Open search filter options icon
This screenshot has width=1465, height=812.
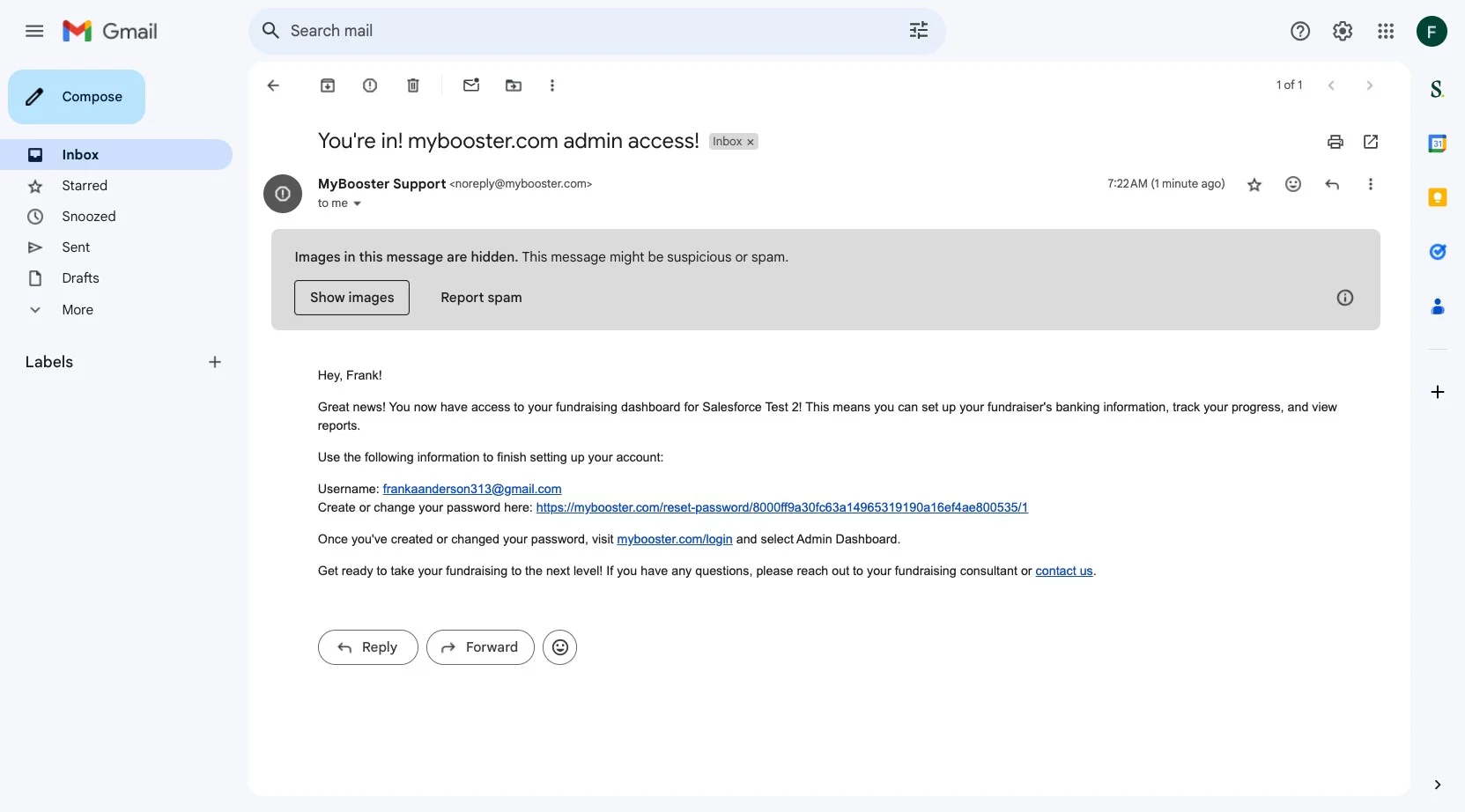coord(919,31)
